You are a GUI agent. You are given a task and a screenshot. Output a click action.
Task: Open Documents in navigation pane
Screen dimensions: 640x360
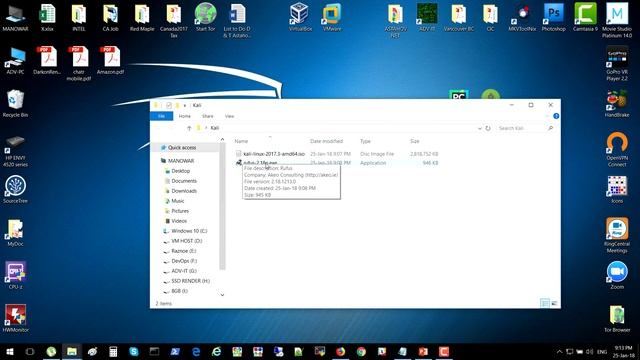tap(184, 181)
